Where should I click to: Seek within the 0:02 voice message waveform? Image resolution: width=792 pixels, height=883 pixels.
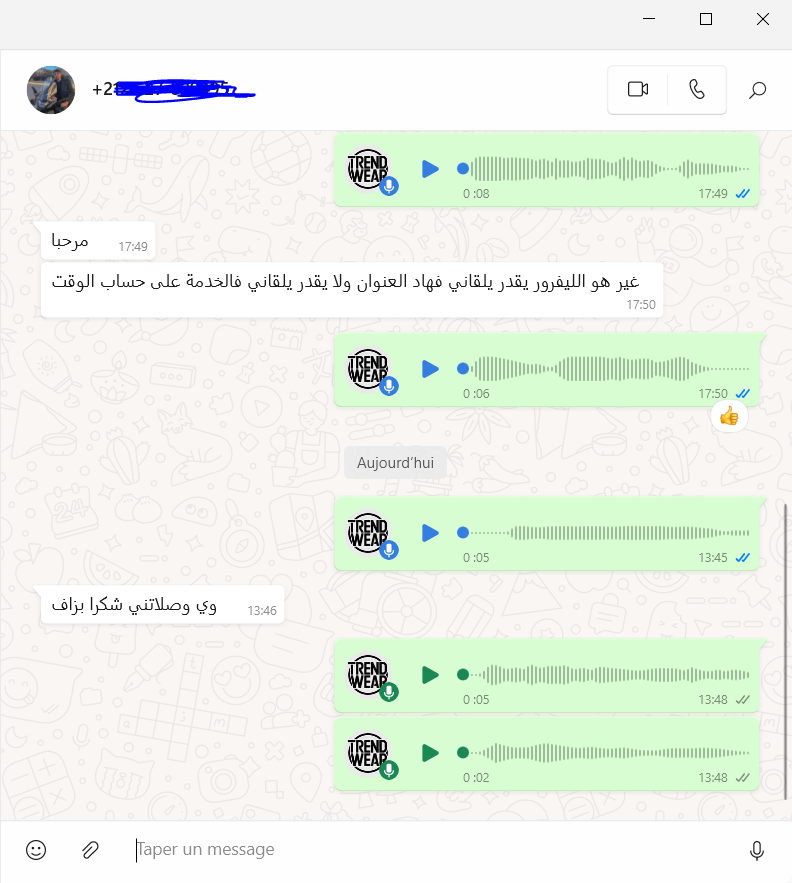(606, 752)
